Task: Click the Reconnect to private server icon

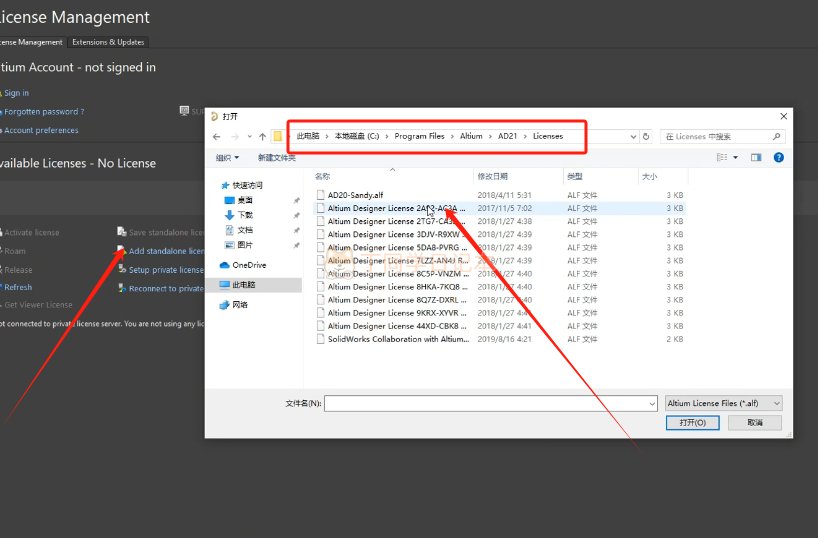Action: tap(121, 289)
